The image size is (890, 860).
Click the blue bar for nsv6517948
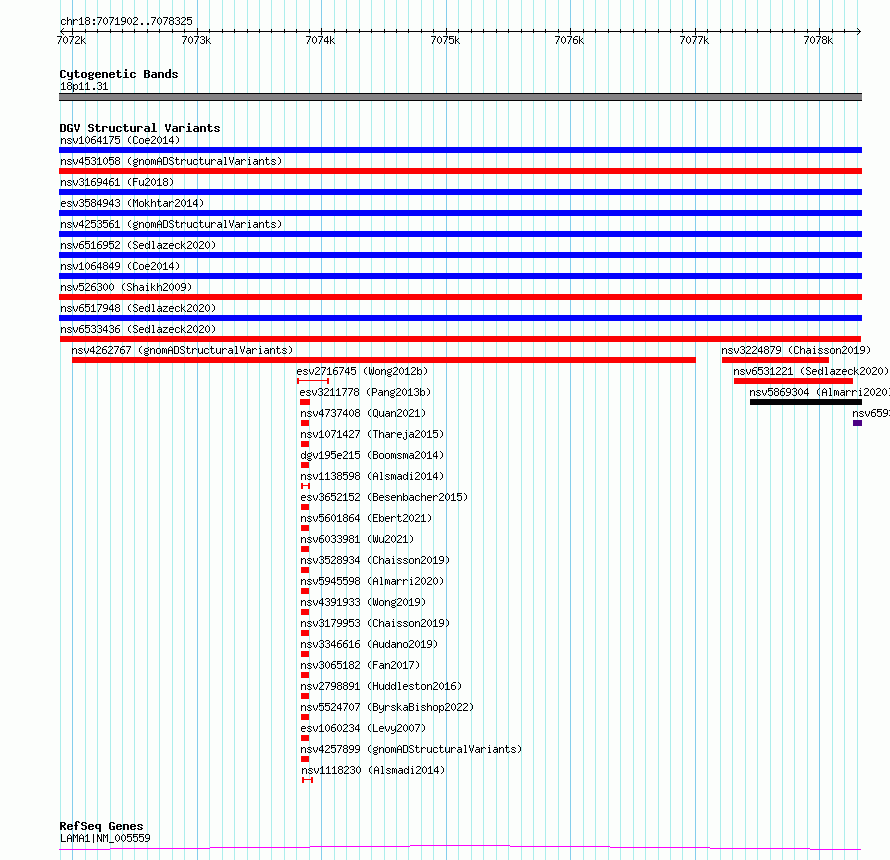pos(460,318)
